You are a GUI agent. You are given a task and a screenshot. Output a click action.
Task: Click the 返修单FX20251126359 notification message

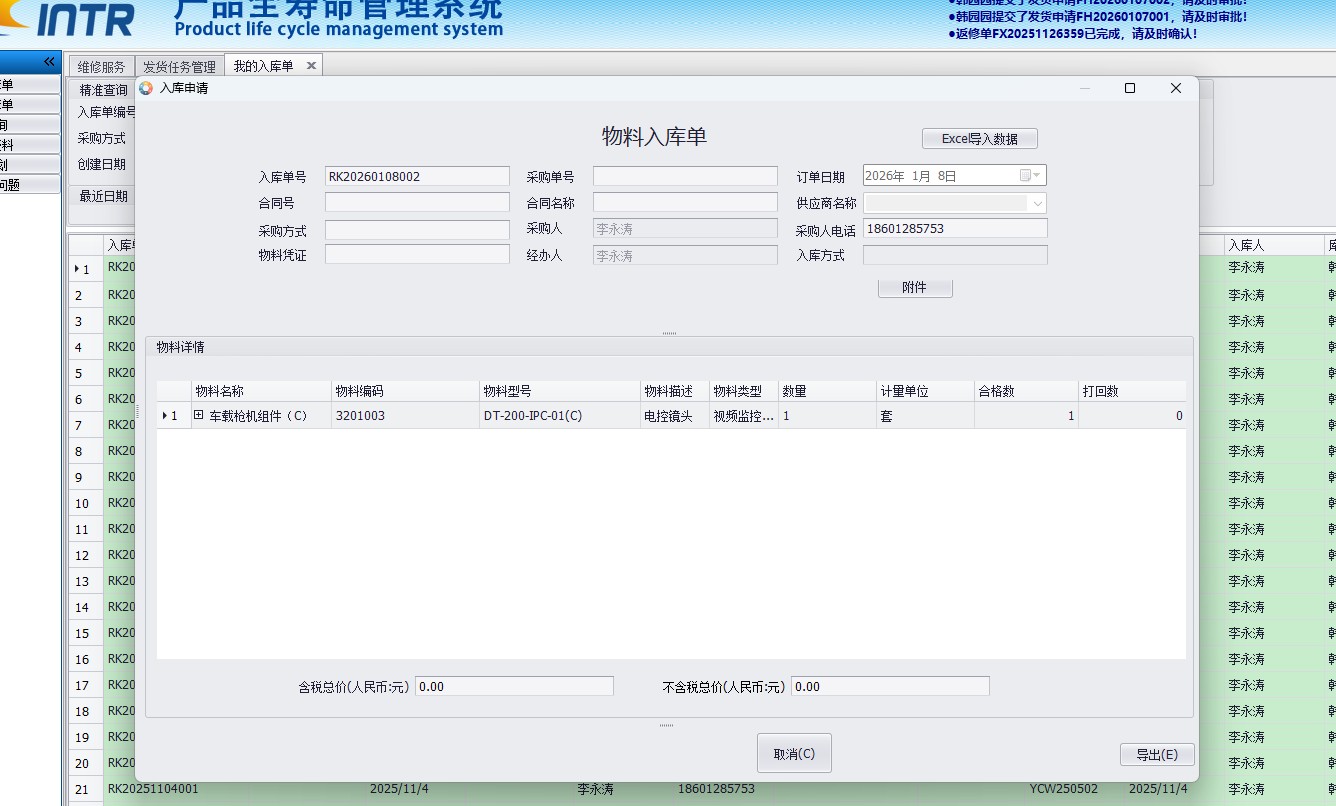pos(1076,33)
